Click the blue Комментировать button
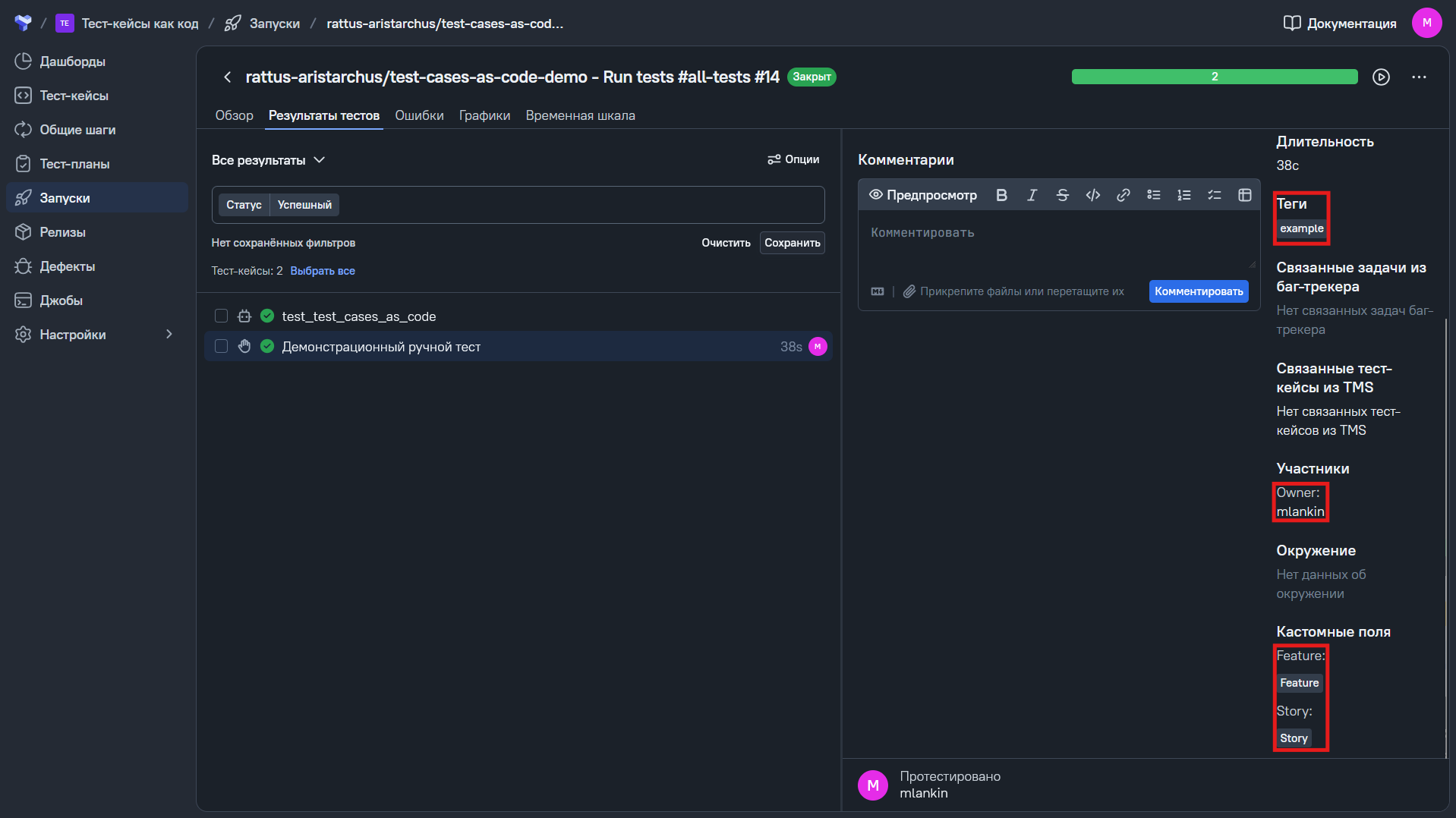1456x818 pixels. point(1199,291)
